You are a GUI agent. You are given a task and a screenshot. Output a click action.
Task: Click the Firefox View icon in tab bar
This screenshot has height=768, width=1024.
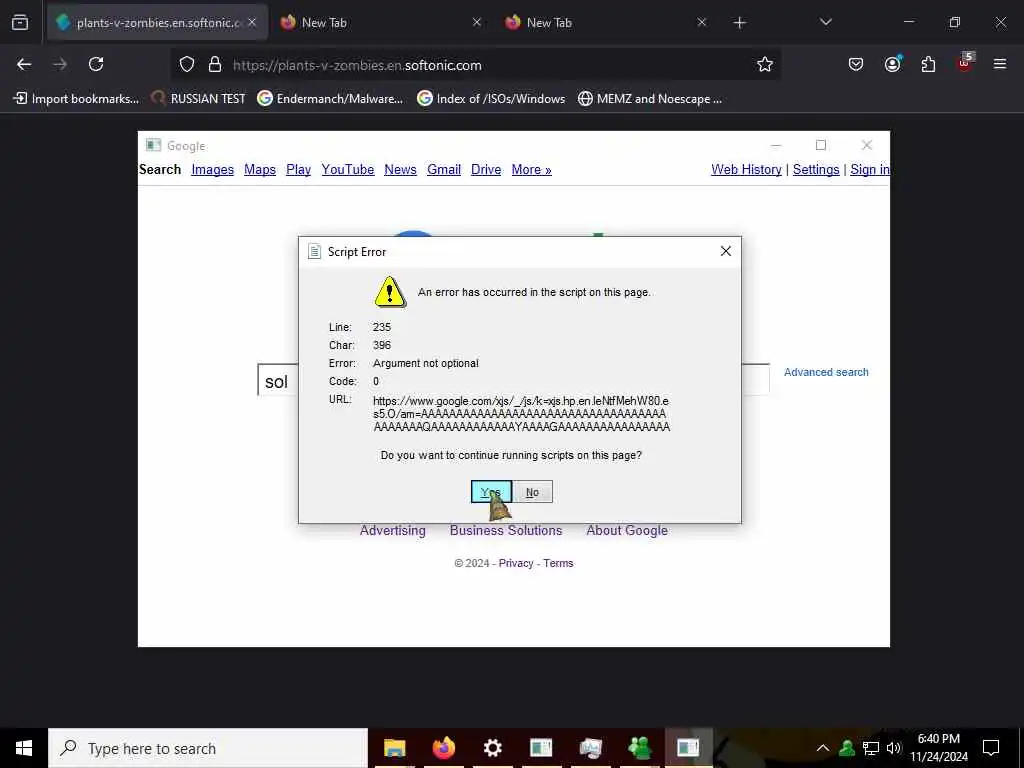pyautogui.click(x=20, y=23)
